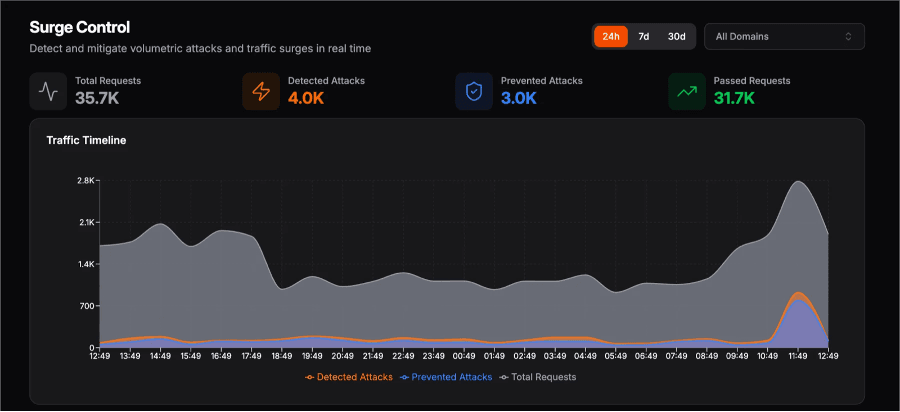Click the 4.0K detected attacks value
The height and width of the screenshot is (412, 900).
pos(306,98)
